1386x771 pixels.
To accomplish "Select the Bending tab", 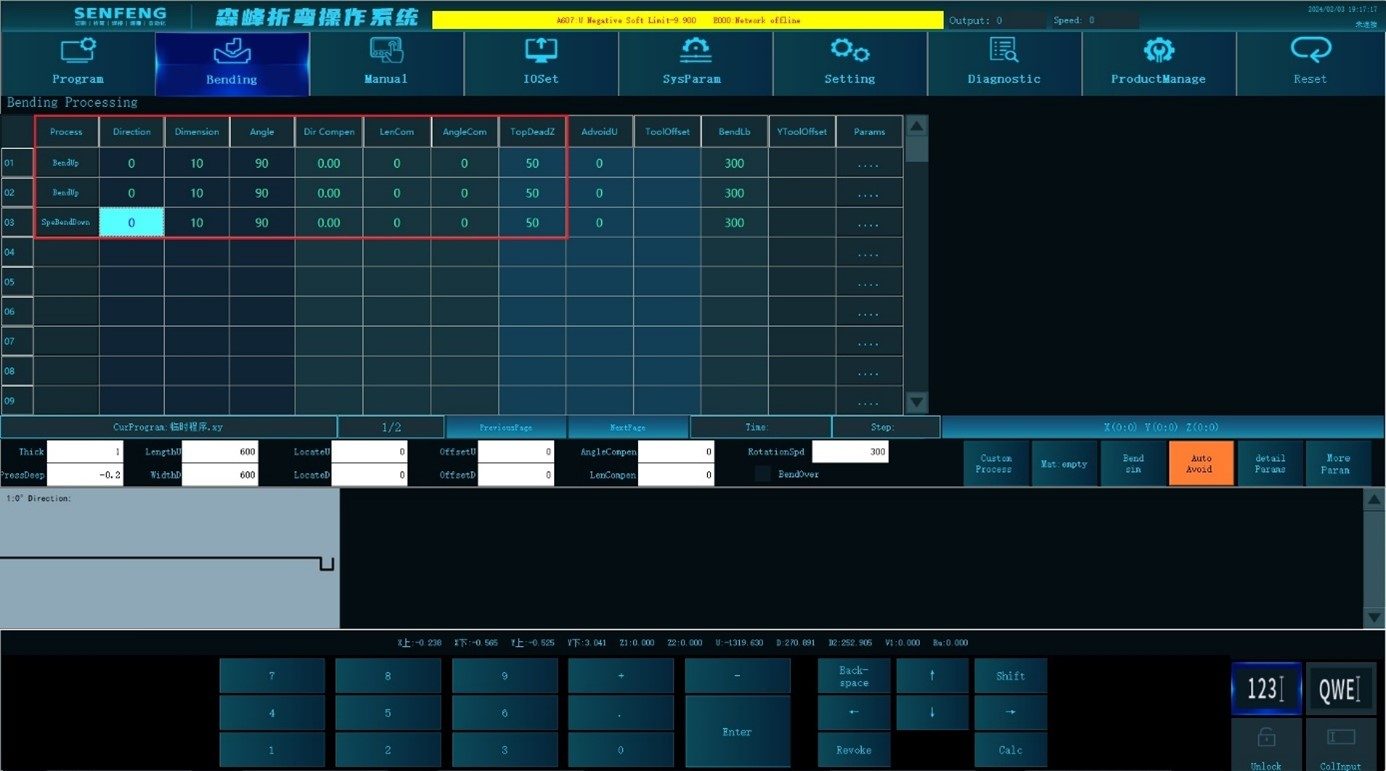I will 232,63.
